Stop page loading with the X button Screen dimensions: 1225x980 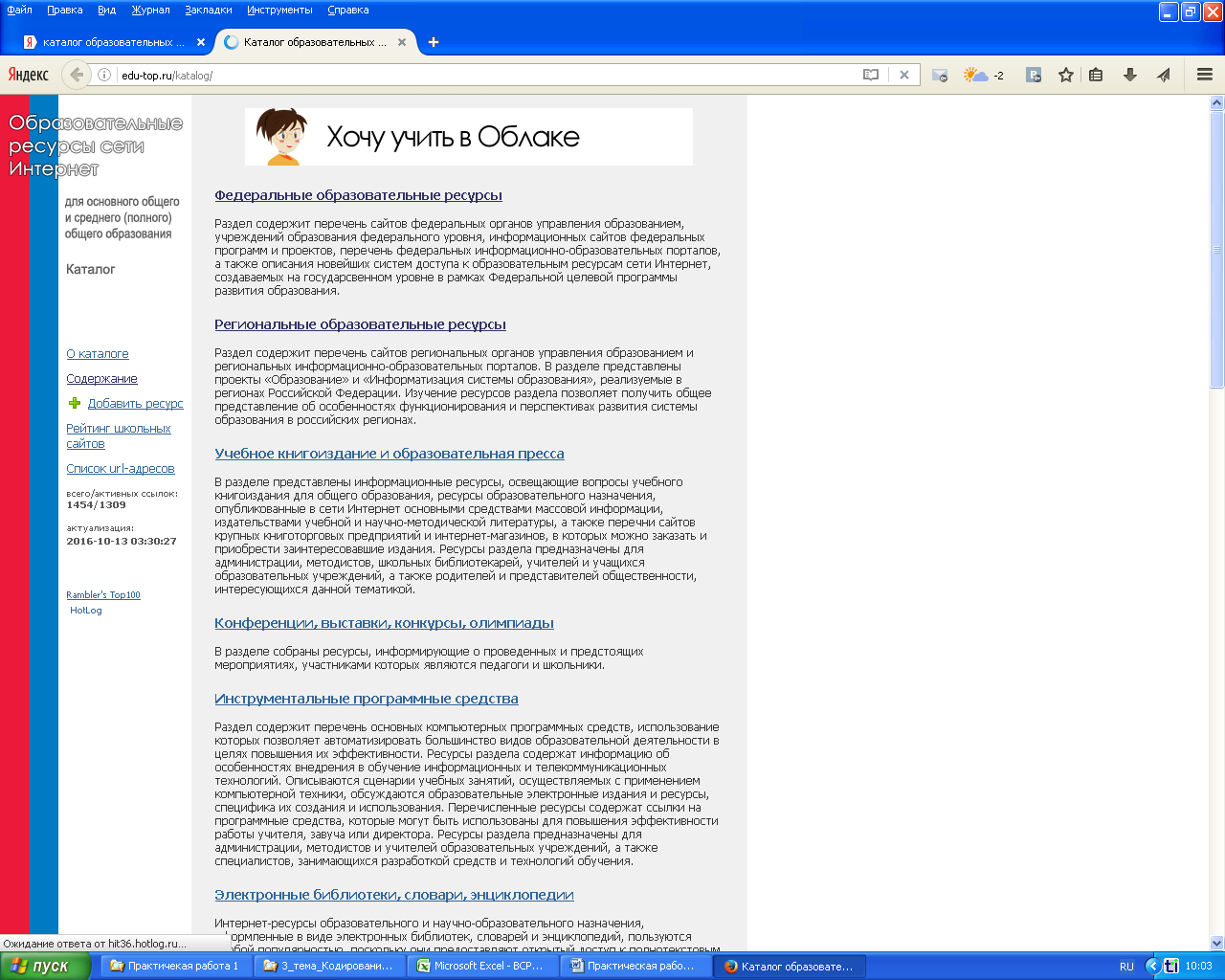[x=904, y=75]
